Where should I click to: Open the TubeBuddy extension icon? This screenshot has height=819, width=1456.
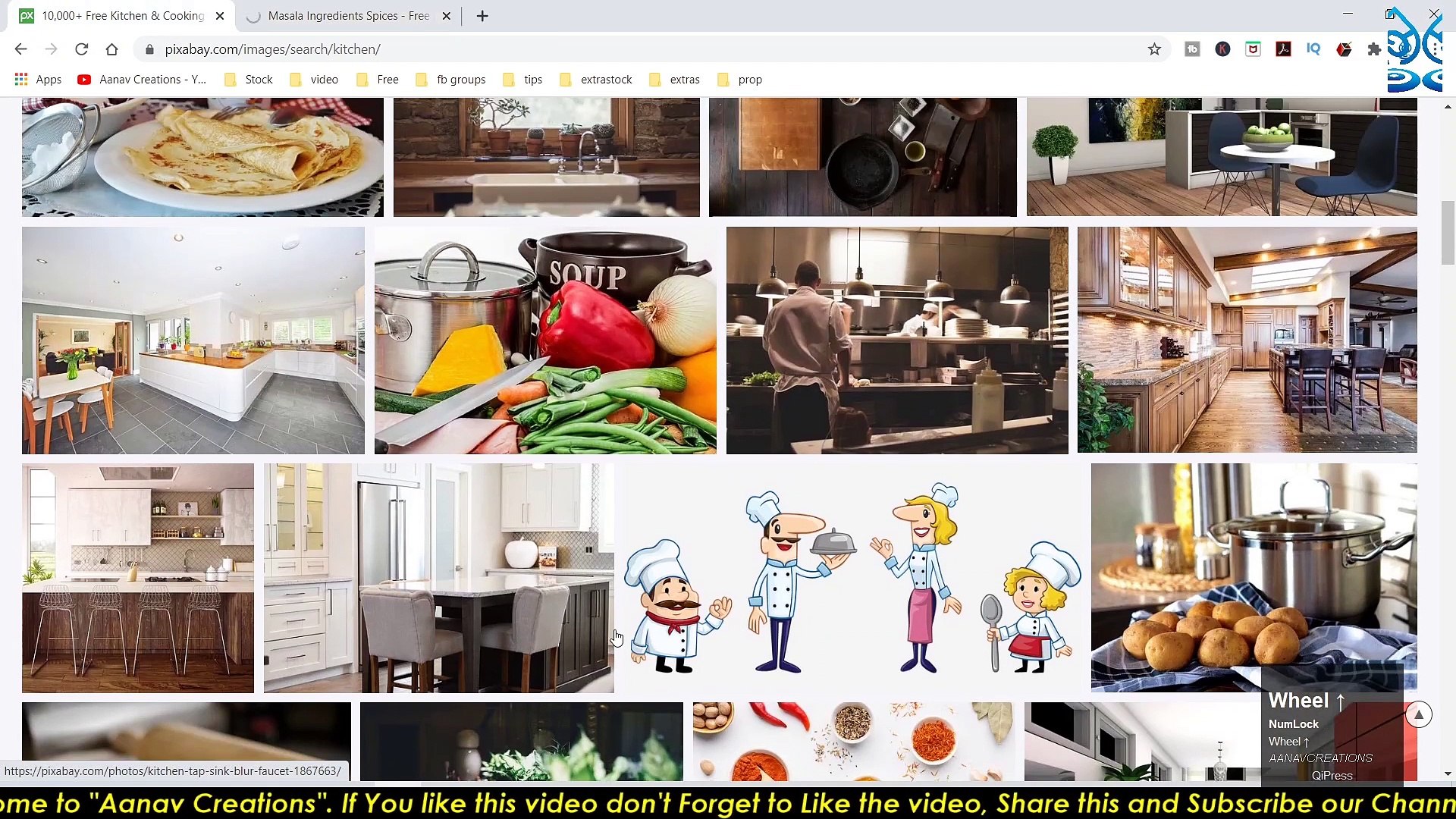coord(1192,49)
